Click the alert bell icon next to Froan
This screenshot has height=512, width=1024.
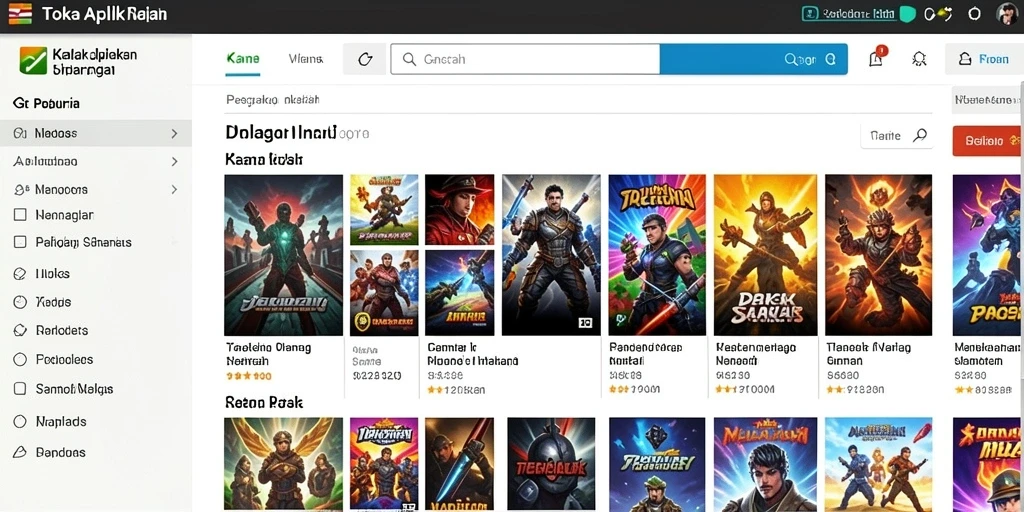tap(919, 59)
